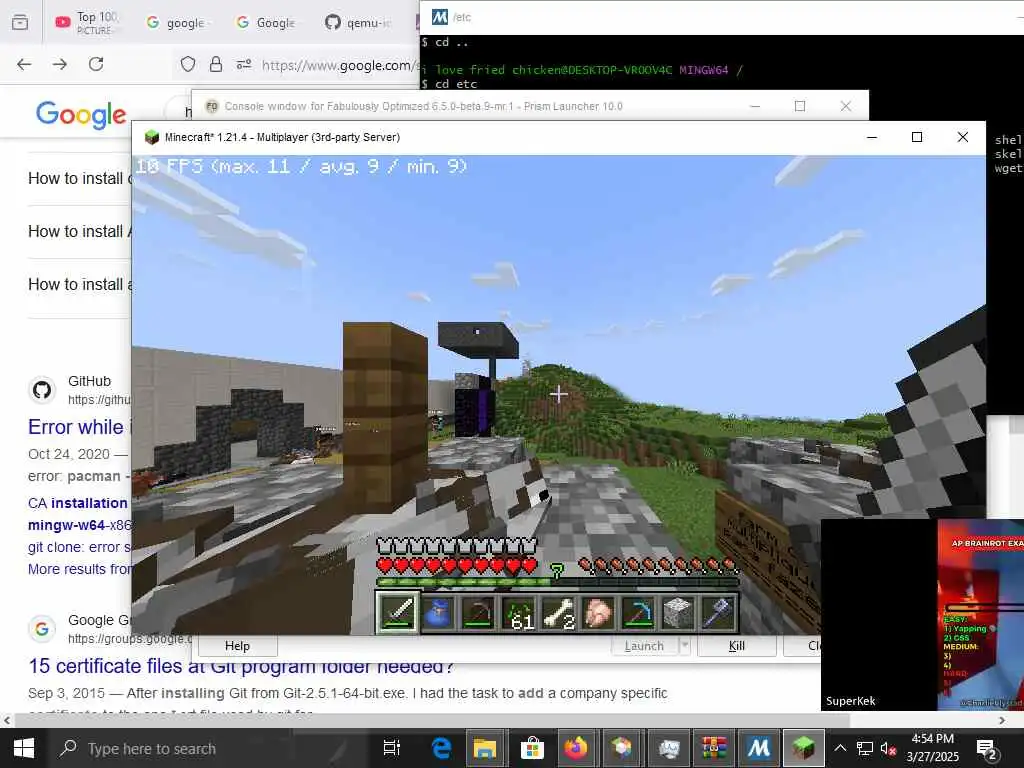1024x768 pixels.
Task: Select the iron sword hotbar slot
Action: coord(397,613)
